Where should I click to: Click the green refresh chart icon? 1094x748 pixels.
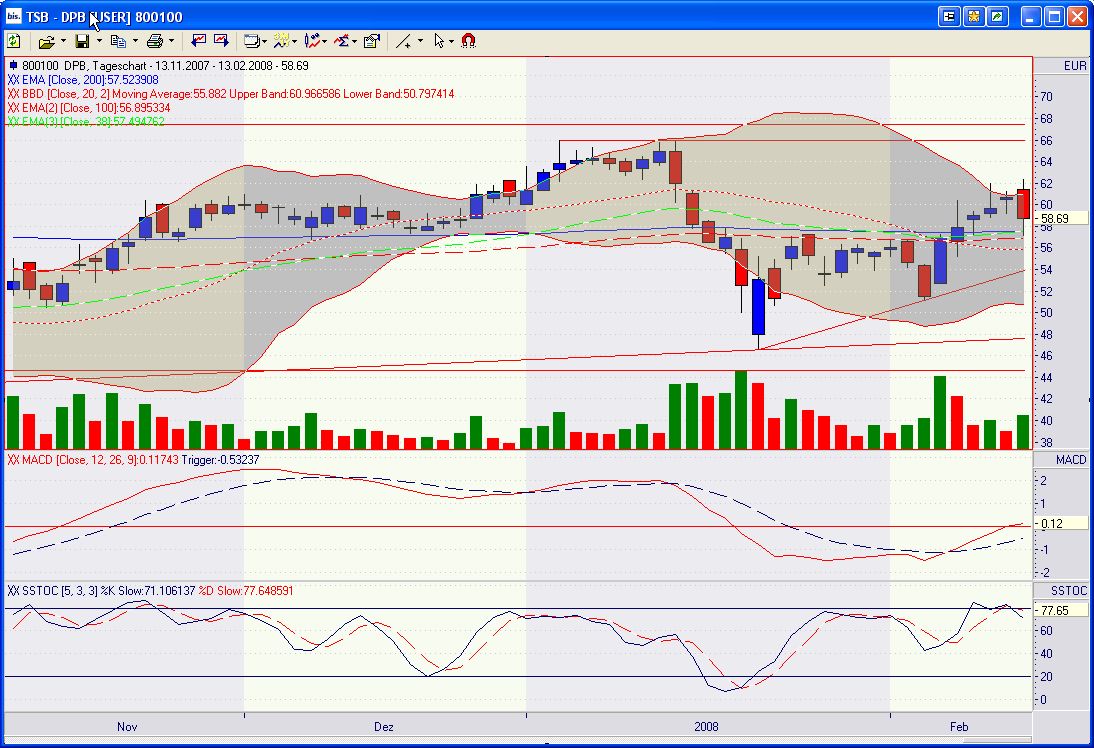(x=14, y=41)
